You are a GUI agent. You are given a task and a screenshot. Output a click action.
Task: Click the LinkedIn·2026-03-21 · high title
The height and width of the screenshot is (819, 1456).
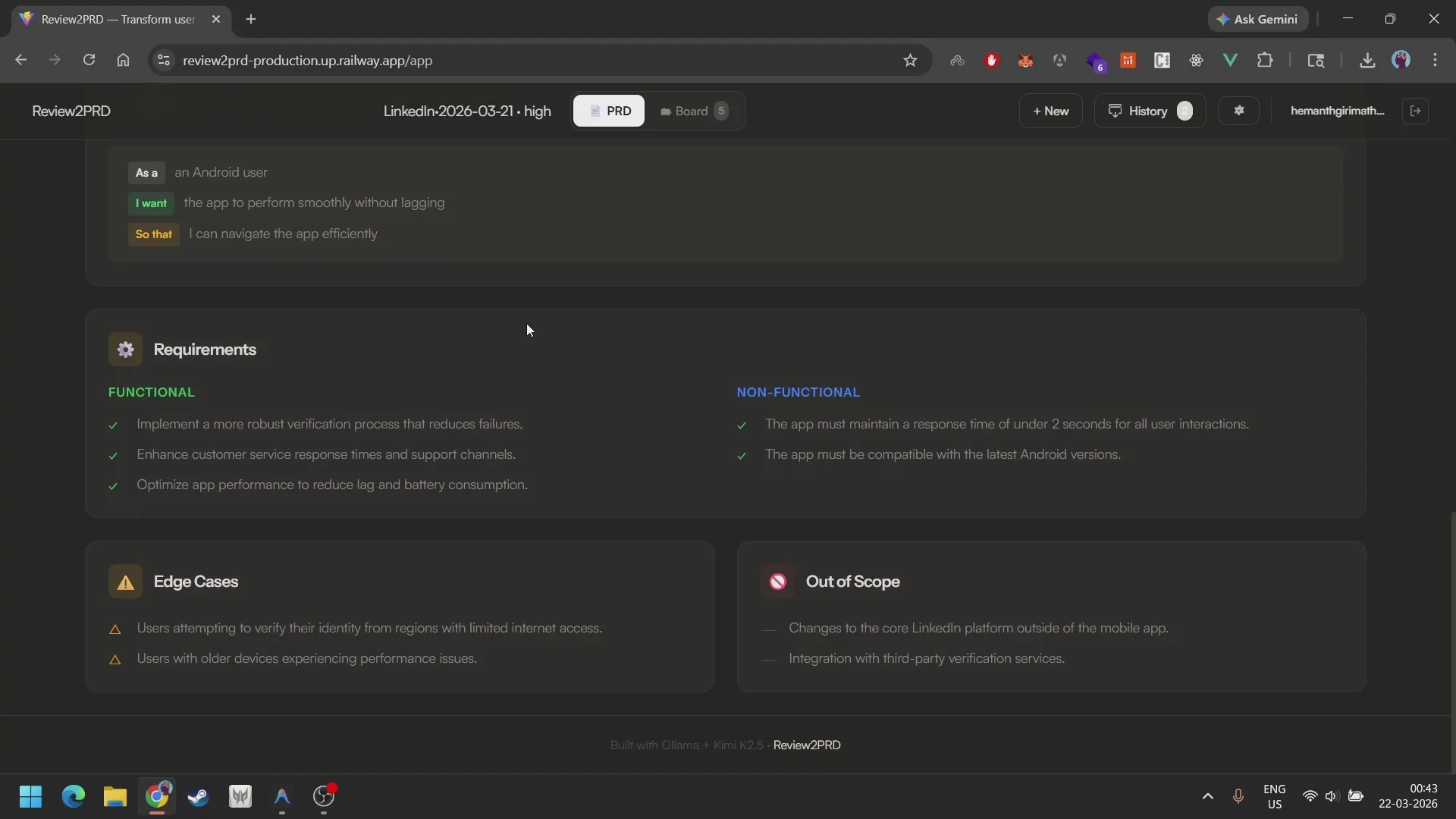467,111
